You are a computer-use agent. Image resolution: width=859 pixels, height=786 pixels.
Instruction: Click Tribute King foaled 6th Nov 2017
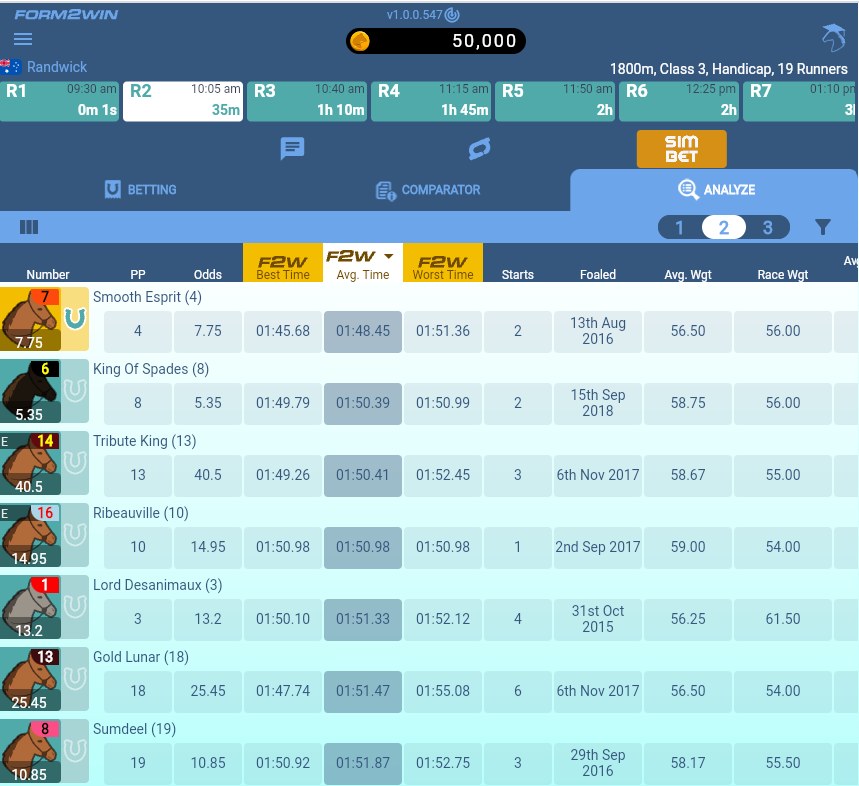[598, 475]
